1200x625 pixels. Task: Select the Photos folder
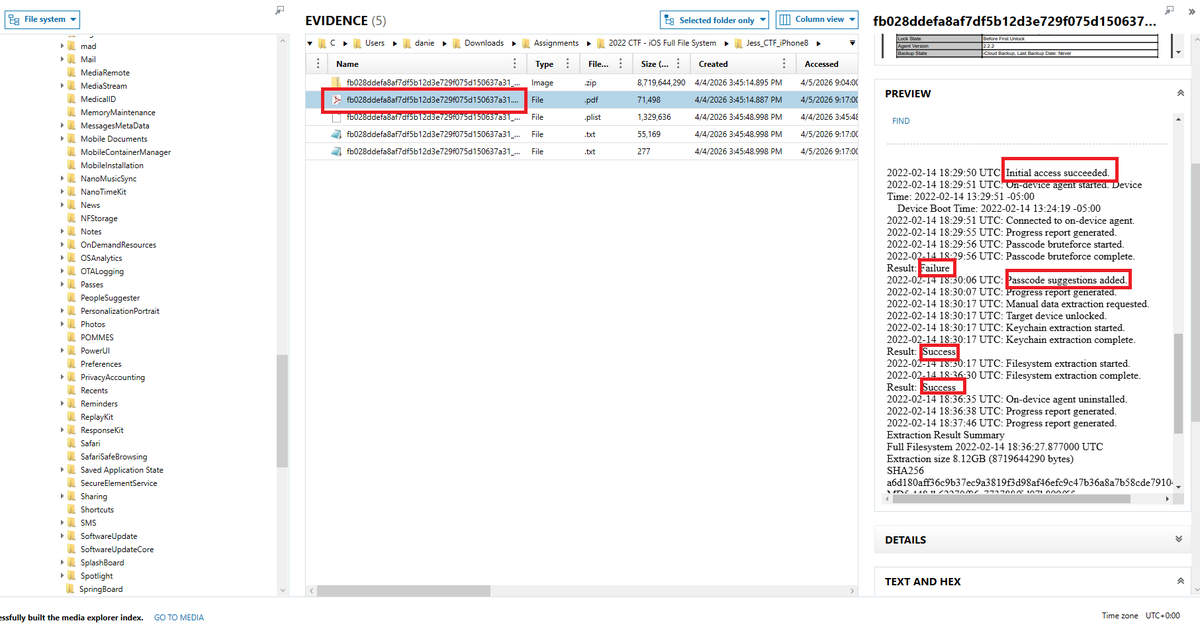pos(93,324)
